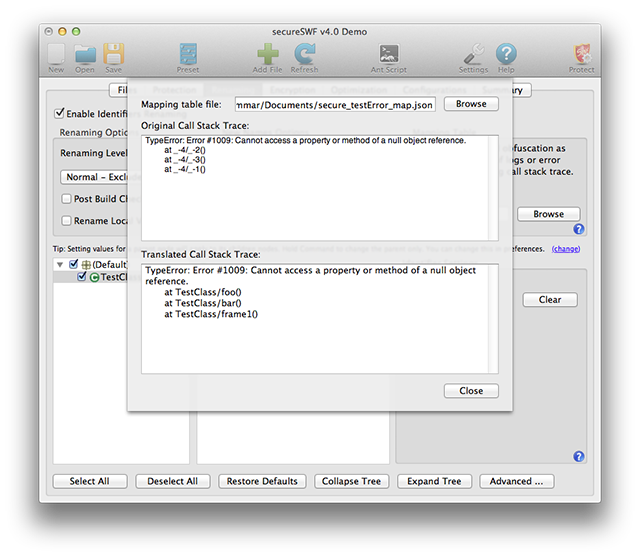The width and height of the screenshot is (640, 557).
Task: Click the Protect shield icon
Action: point(581,54)
